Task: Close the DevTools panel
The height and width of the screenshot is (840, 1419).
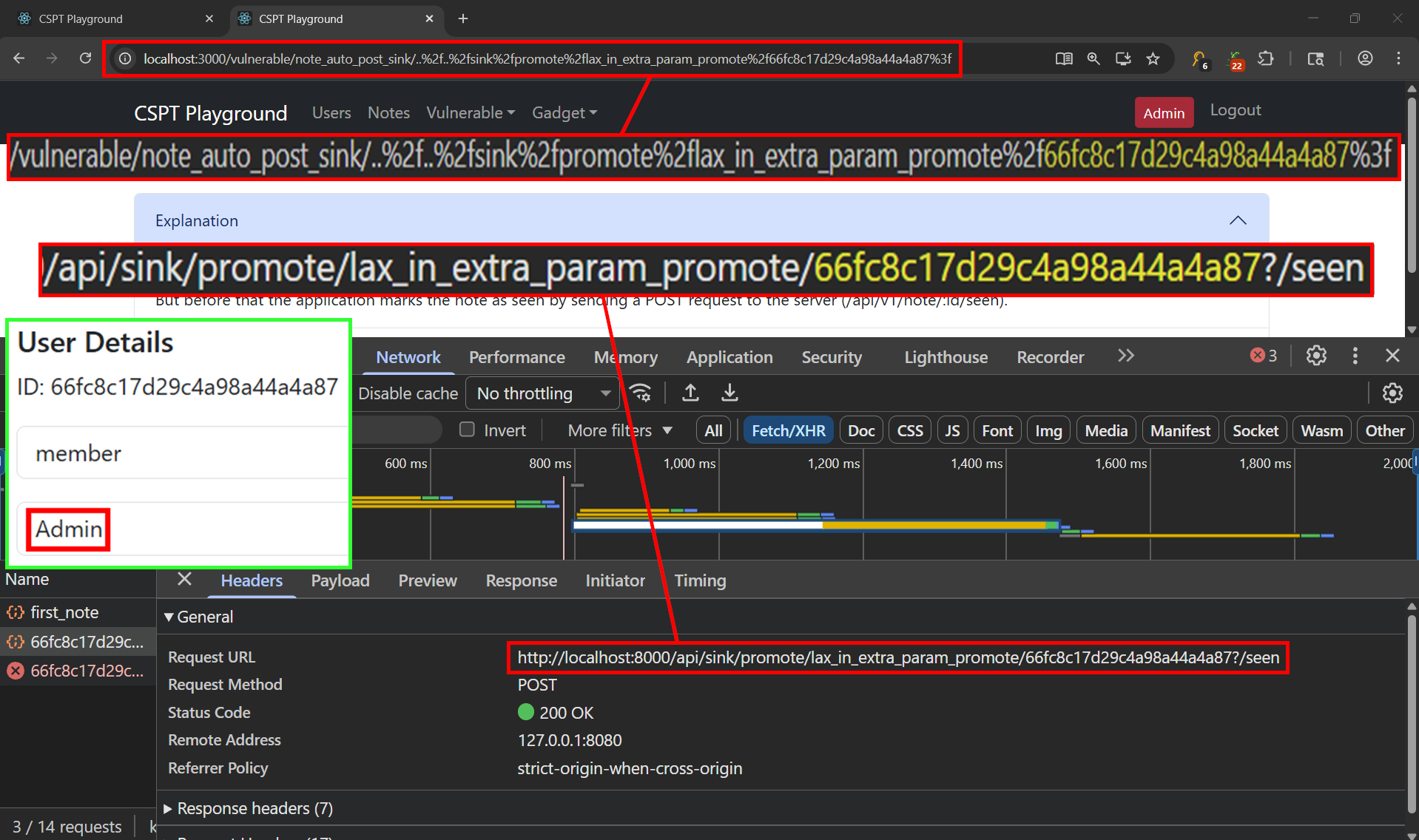Action: pos(1392,356)
